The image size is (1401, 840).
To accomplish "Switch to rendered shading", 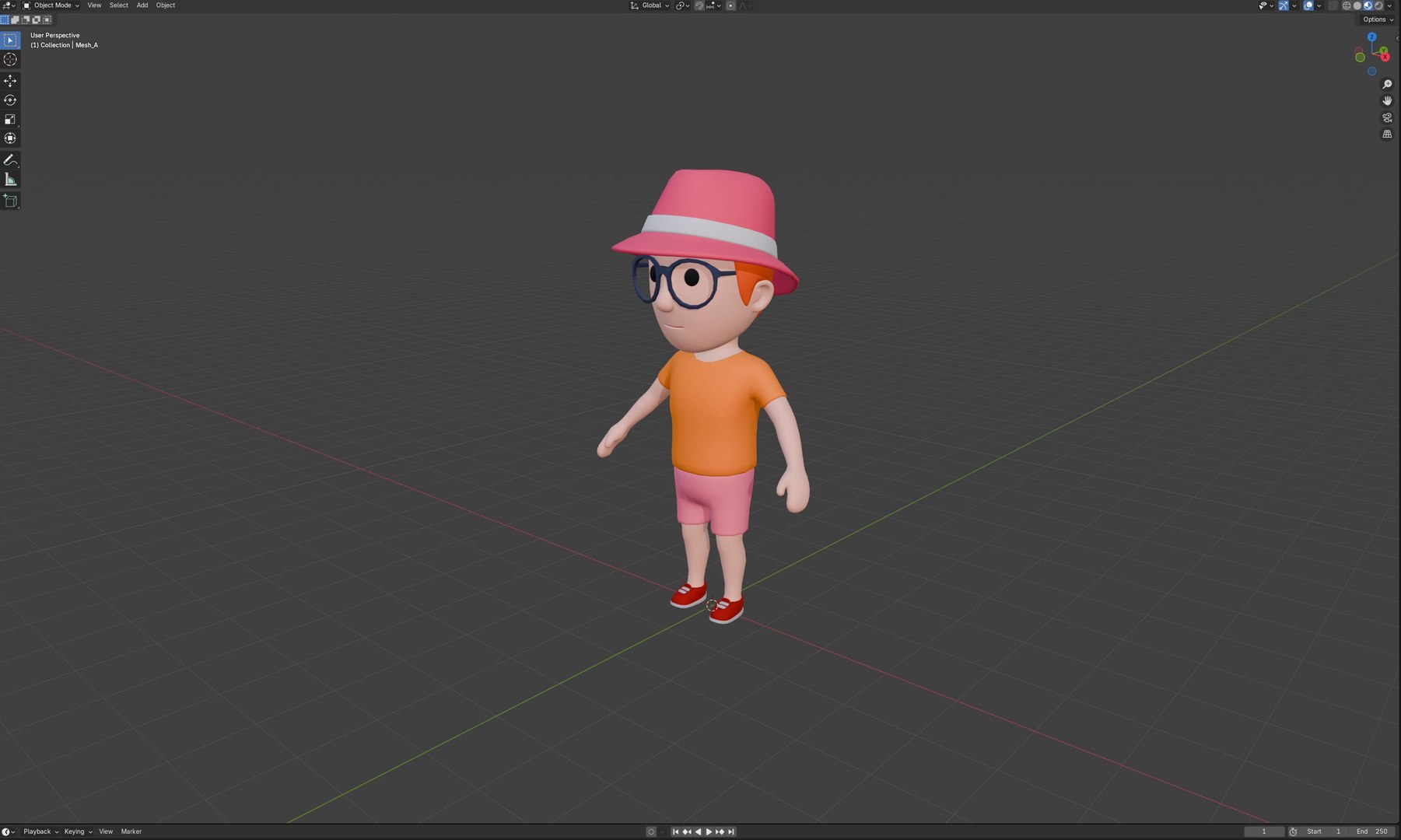I will (1378, 5).
